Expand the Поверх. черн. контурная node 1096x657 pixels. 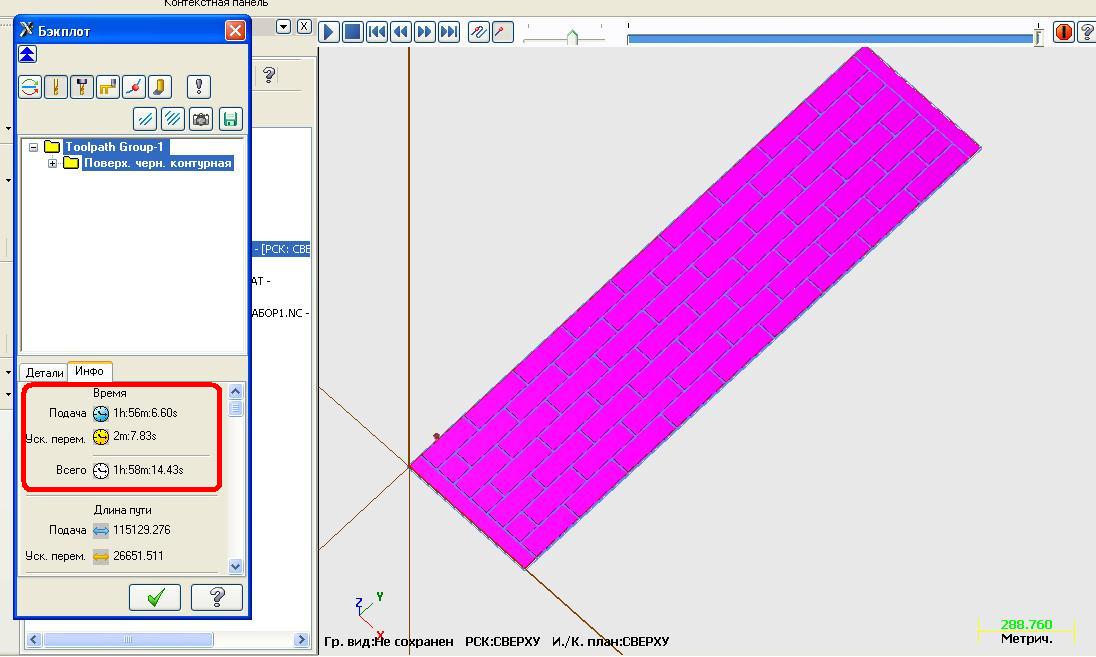52,163
